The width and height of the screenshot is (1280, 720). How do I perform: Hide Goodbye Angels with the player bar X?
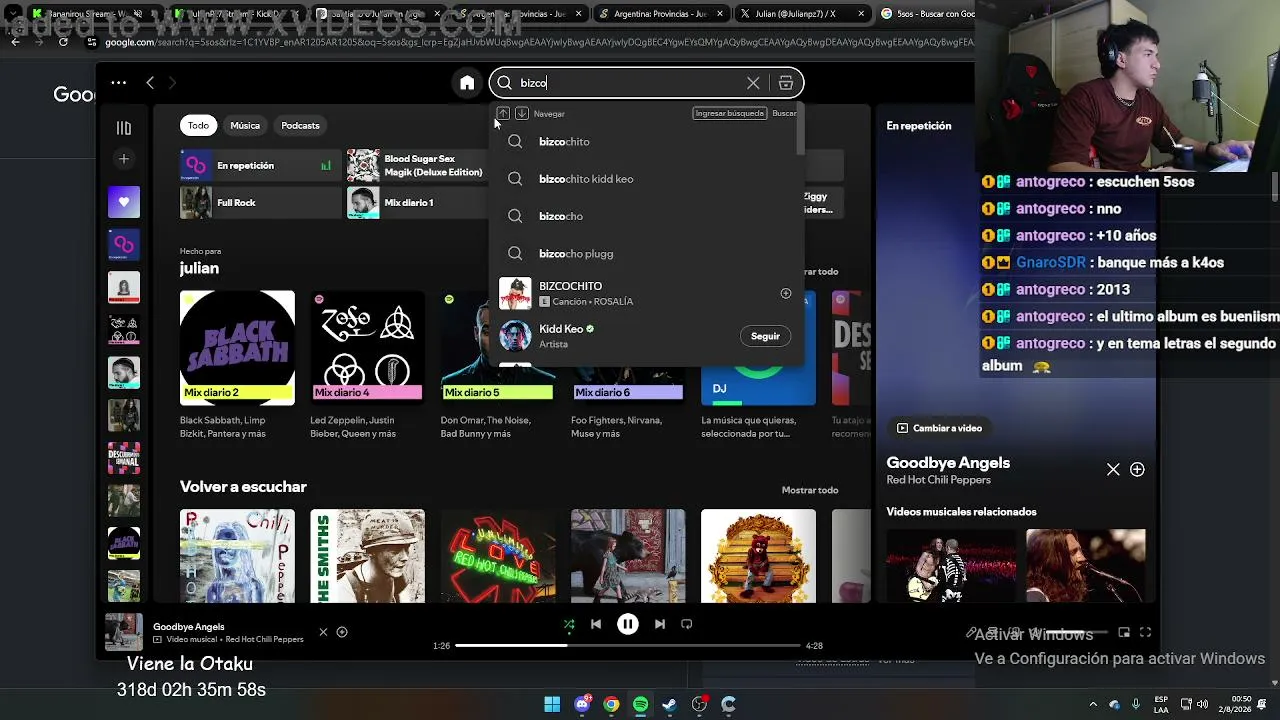click(x=323, y=632)
